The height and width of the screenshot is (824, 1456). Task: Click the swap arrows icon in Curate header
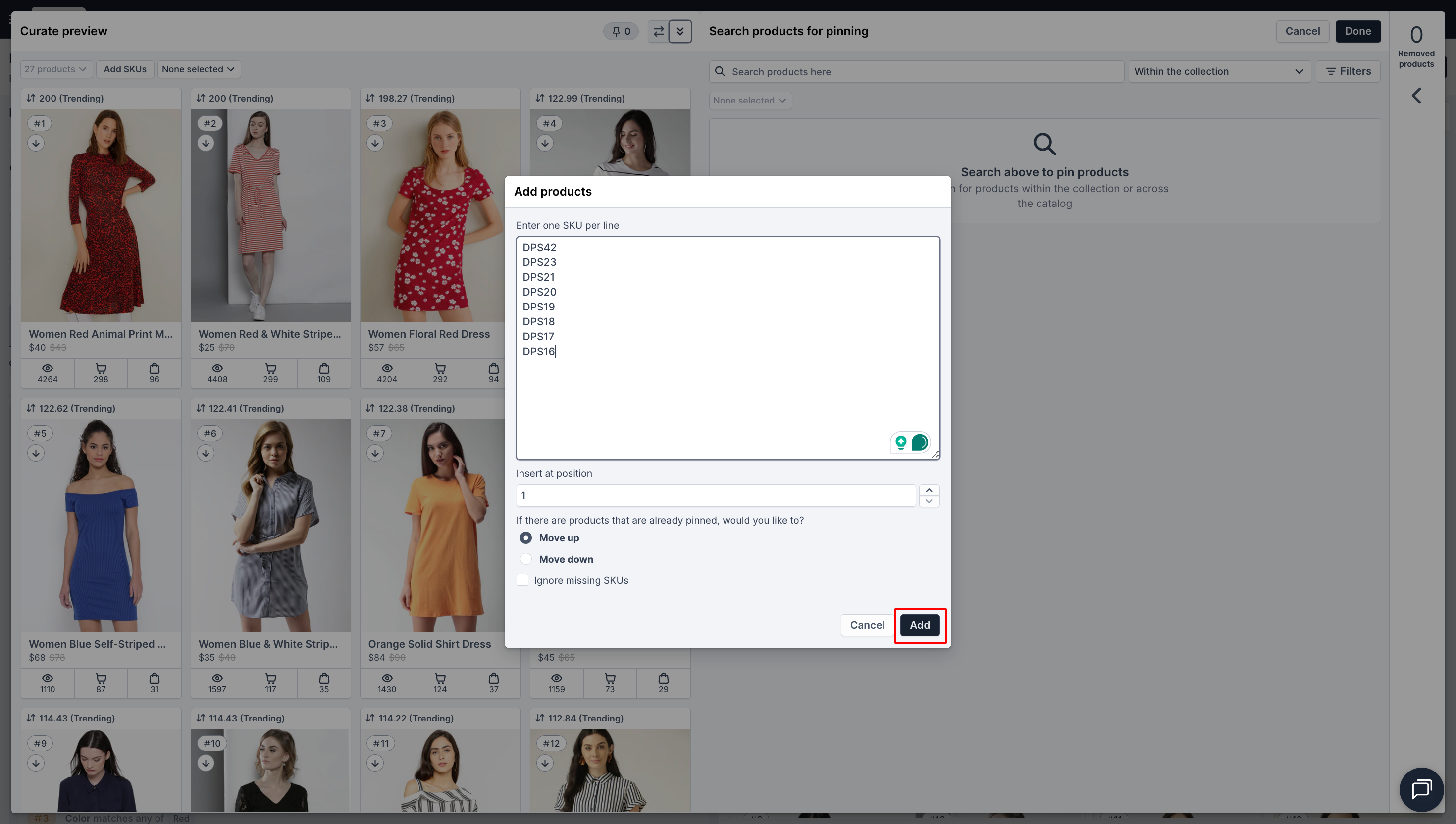658,32
